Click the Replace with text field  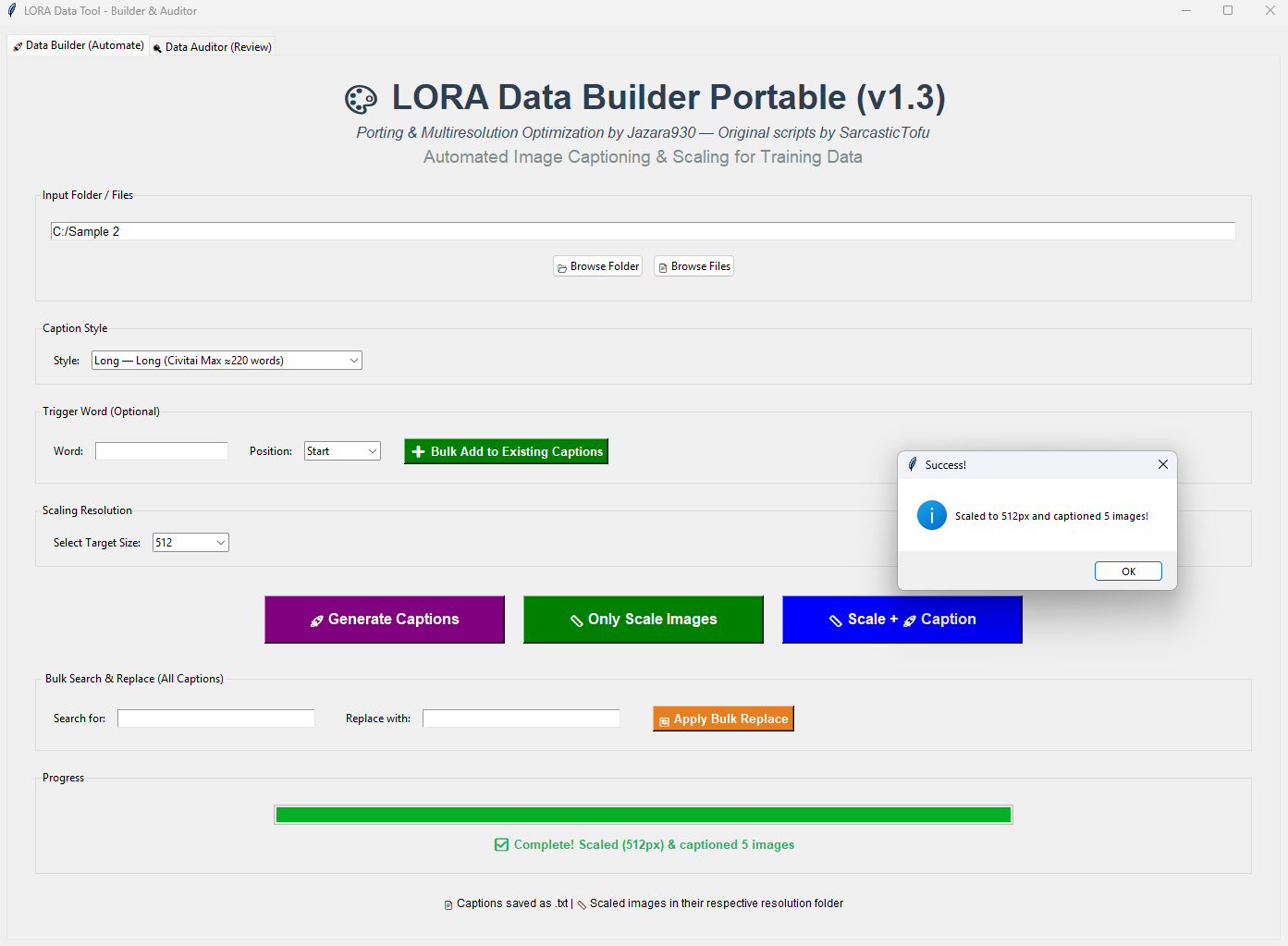(x=521, y=719)
